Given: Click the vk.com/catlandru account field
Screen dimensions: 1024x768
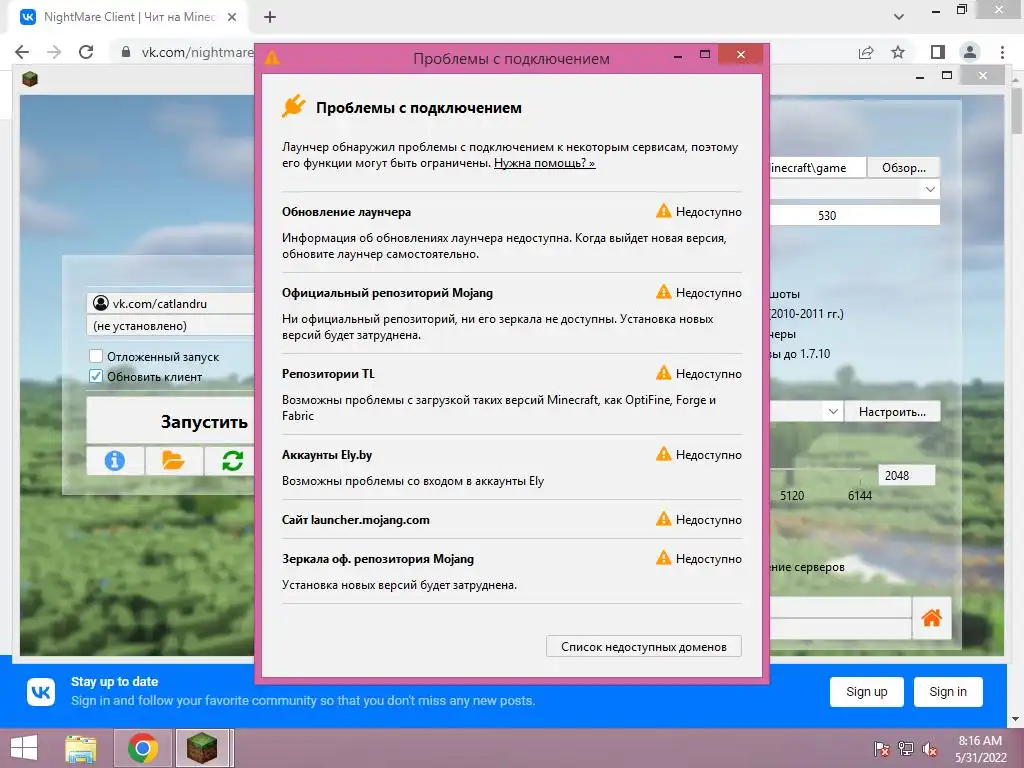Looking at the screenshot, I should click(171, 303).
